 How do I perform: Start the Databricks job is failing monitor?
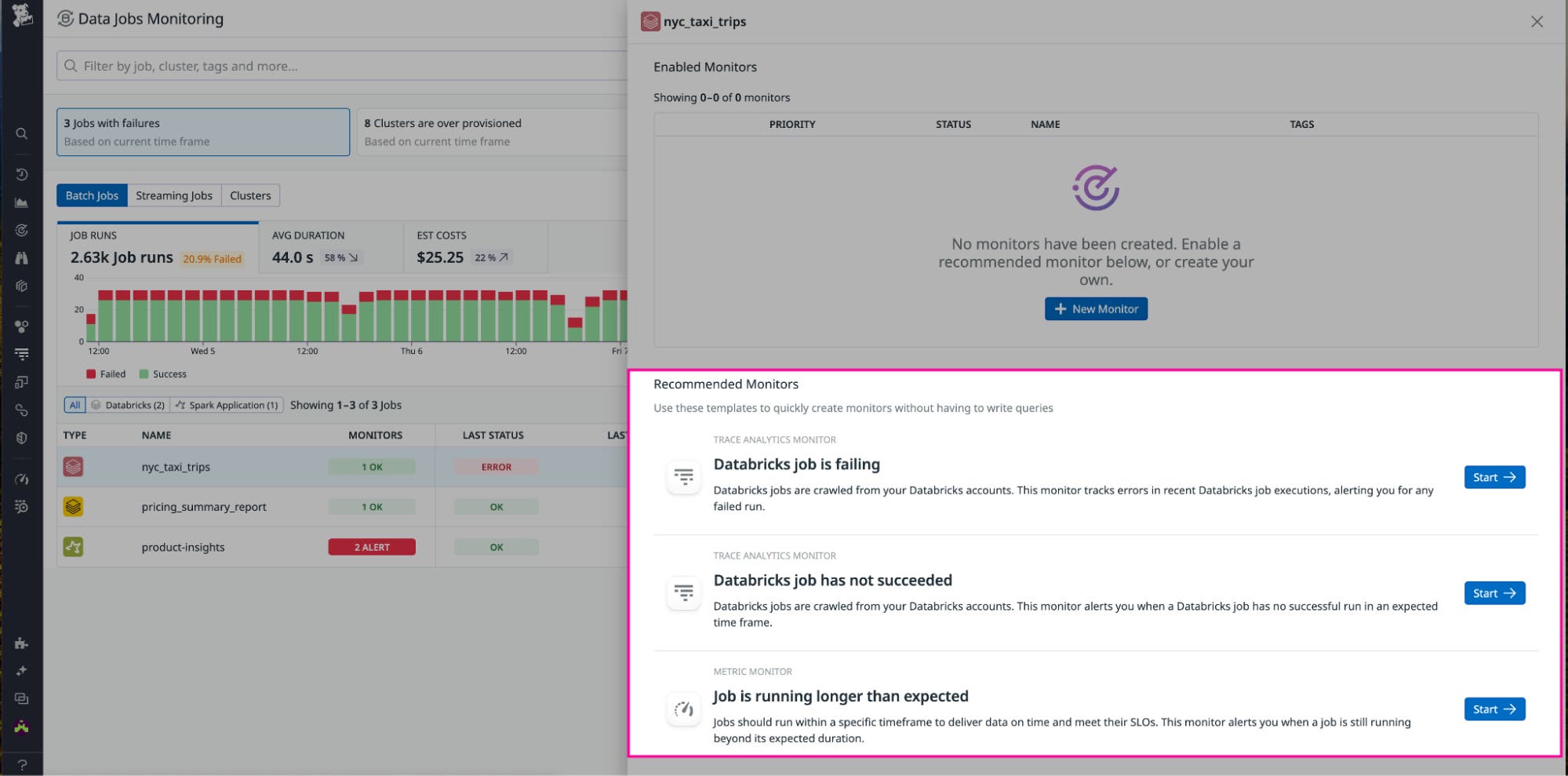tap(1493, 477)
